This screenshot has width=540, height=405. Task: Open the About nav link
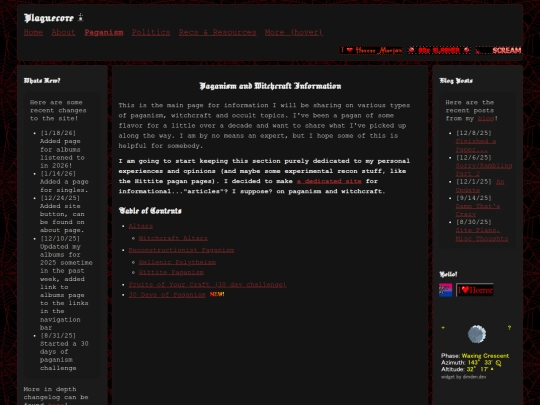63,32
